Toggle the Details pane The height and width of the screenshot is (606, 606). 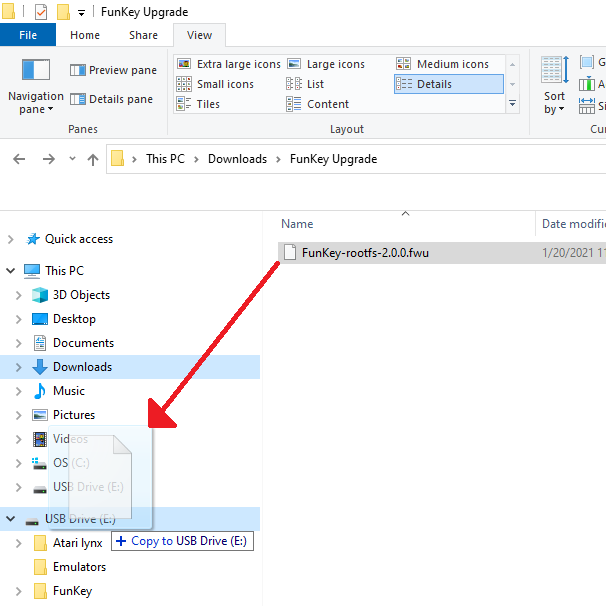[x=111, y=99]
